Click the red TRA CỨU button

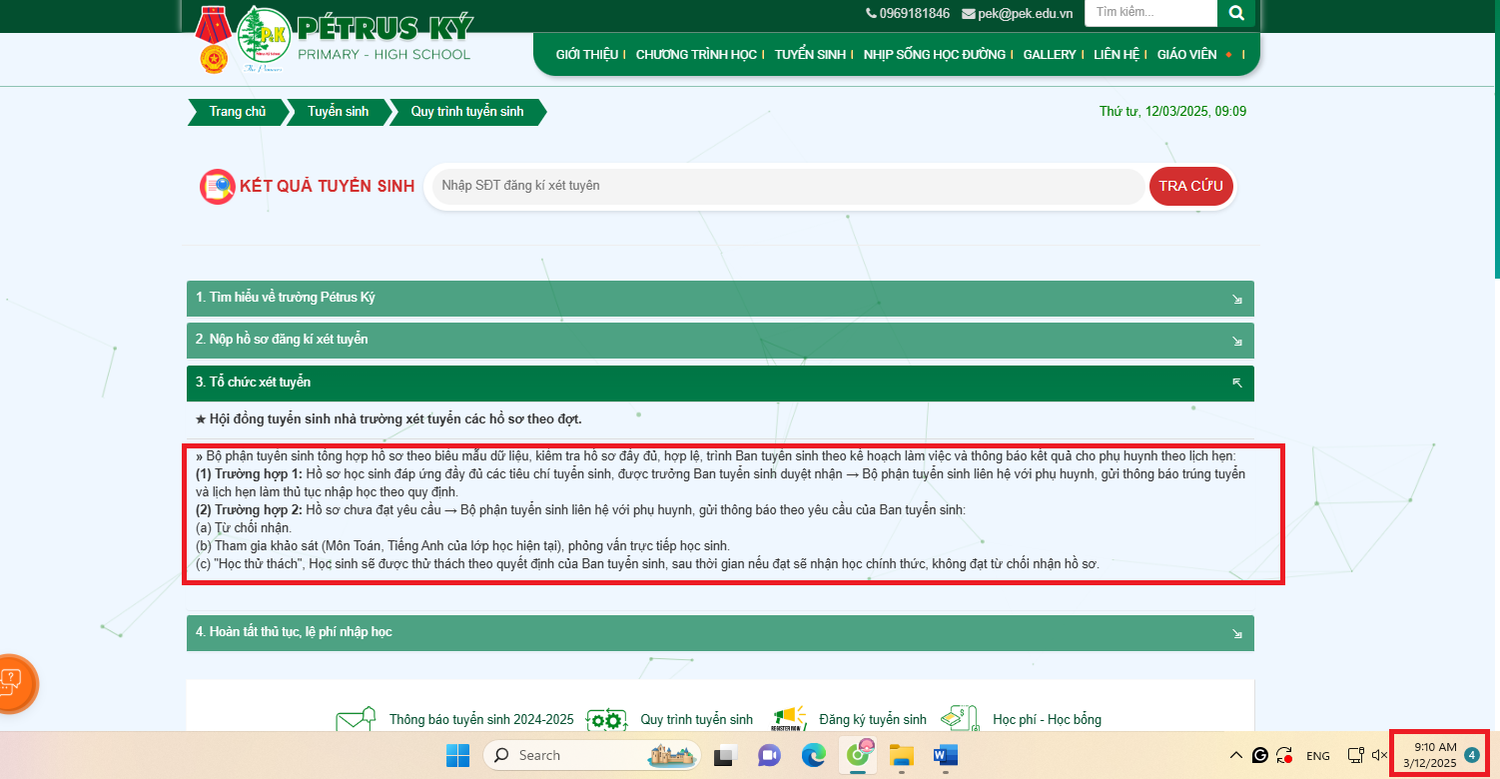tap(1191, 186)
